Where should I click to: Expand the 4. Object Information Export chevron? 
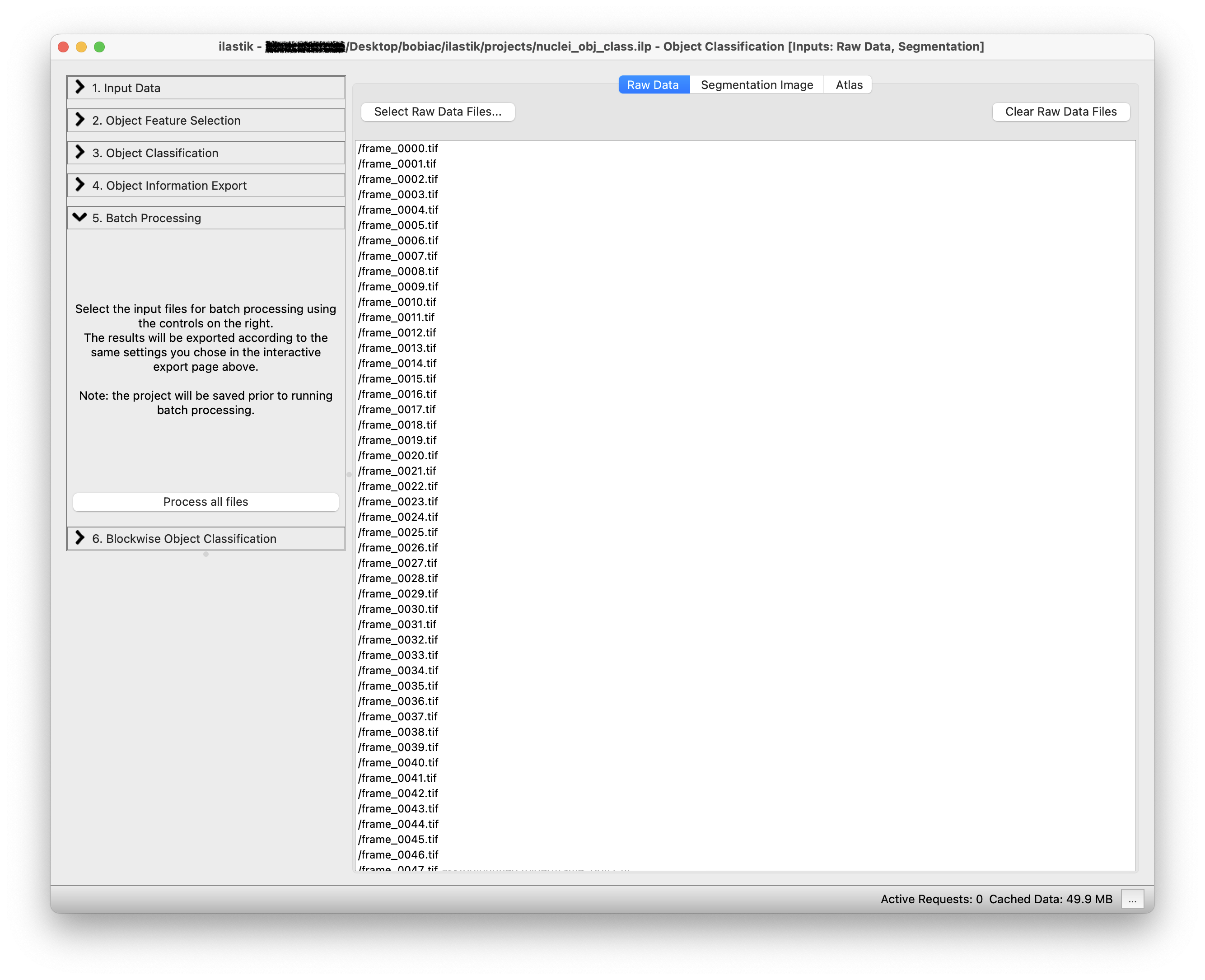click(79, 185)
